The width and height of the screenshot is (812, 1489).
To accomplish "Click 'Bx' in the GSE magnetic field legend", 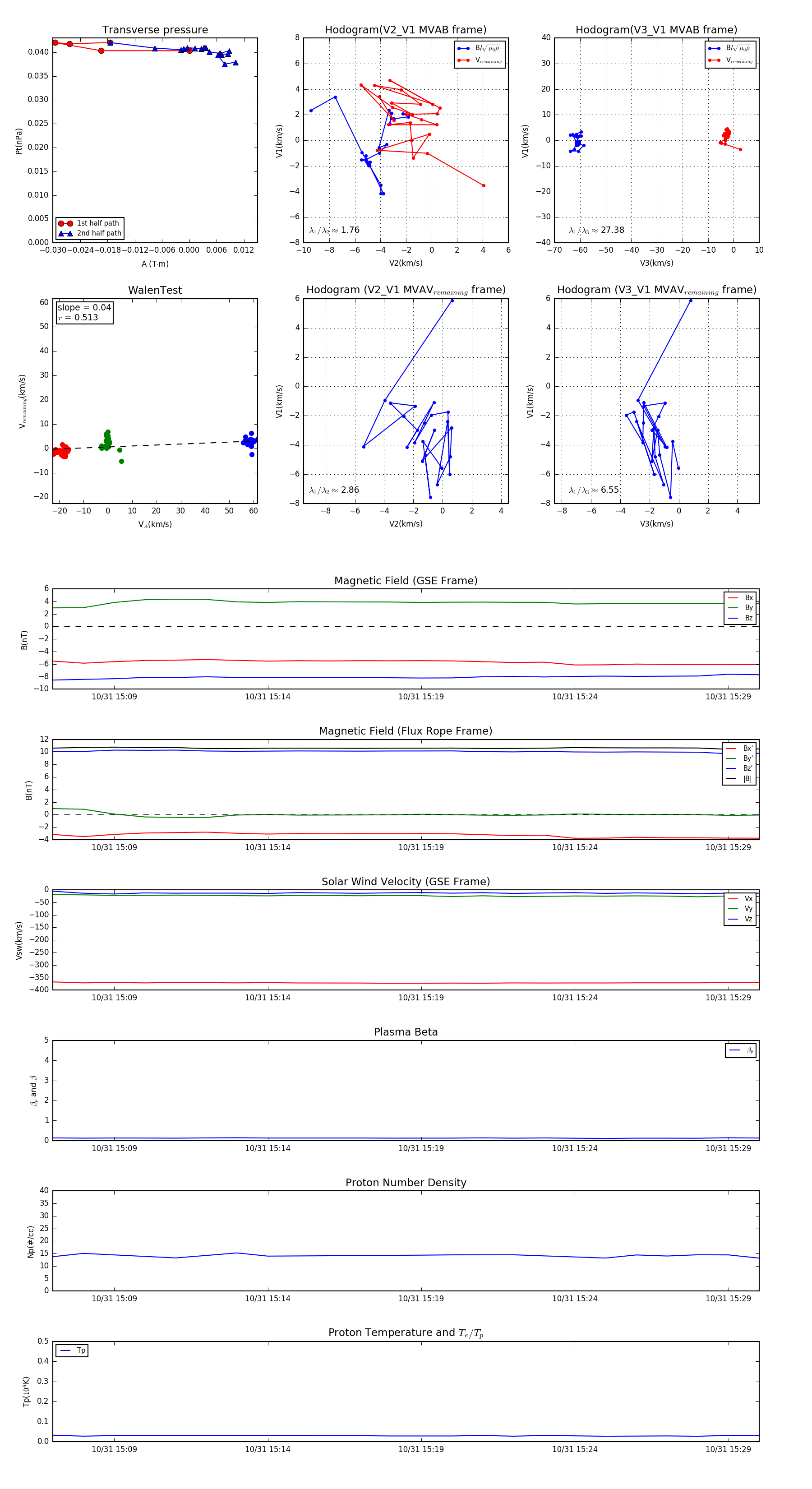I will click(x=740, y=598).
